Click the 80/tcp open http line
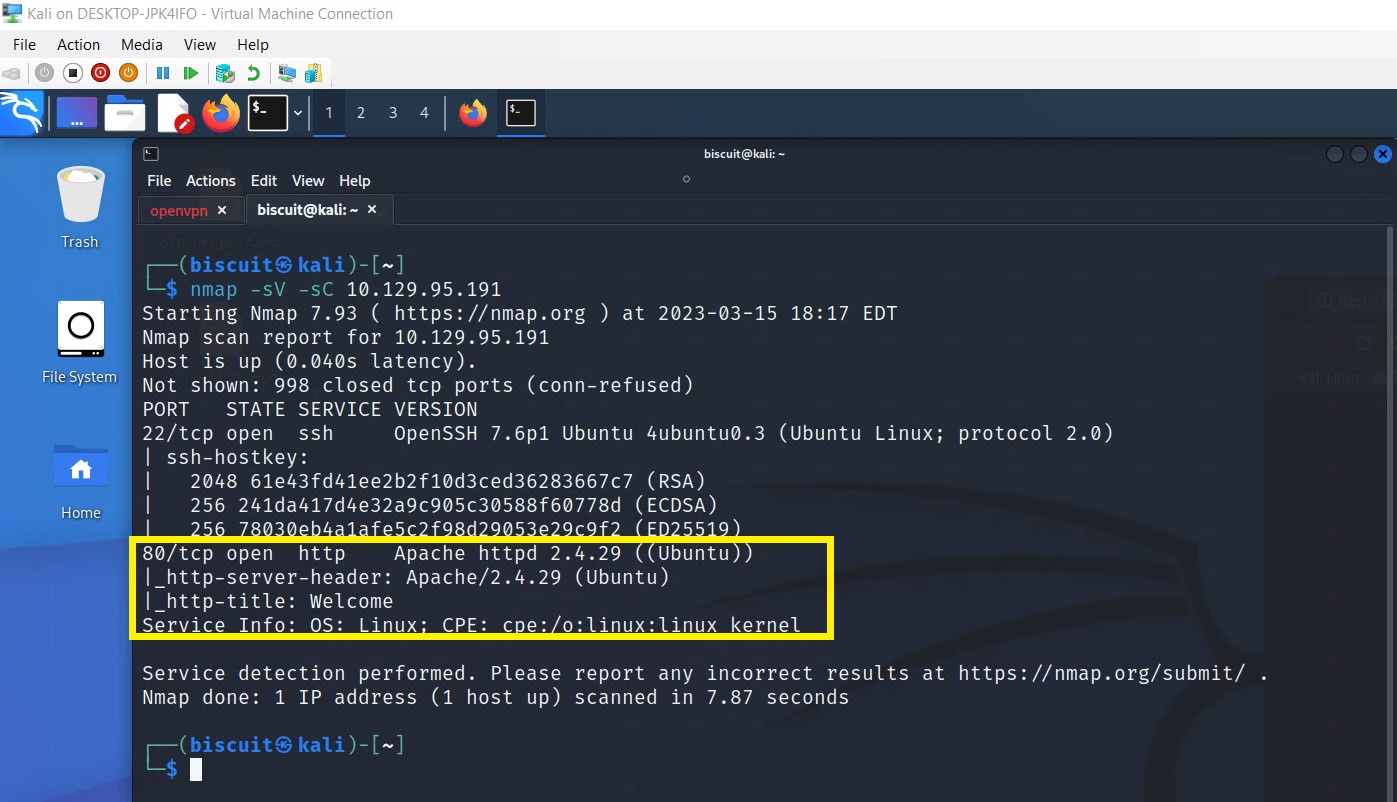Screen dimensions: 1397x802 tap(448, 554)
